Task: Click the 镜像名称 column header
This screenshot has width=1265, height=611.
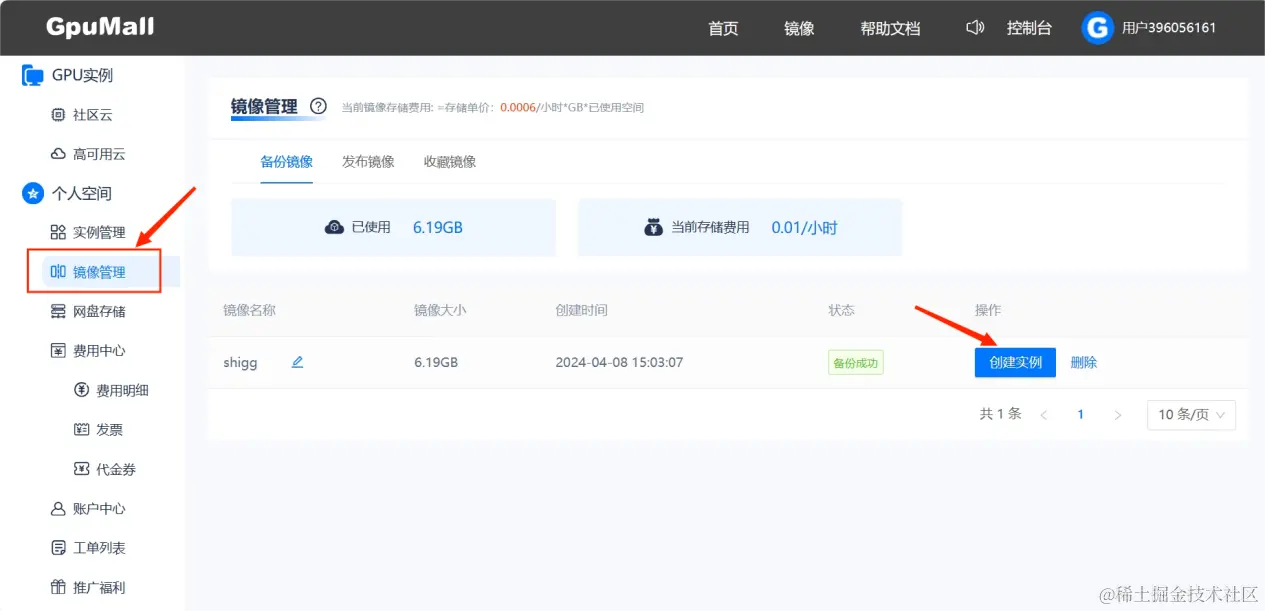Action: click(249, 310)
